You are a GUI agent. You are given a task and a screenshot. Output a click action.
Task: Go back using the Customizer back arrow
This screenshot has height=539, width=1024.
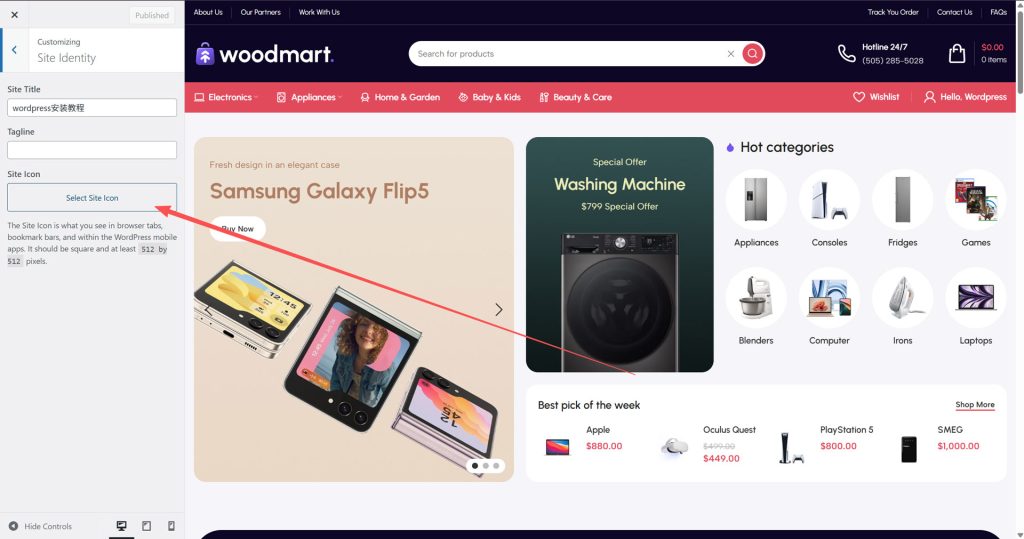pos(14,50)
